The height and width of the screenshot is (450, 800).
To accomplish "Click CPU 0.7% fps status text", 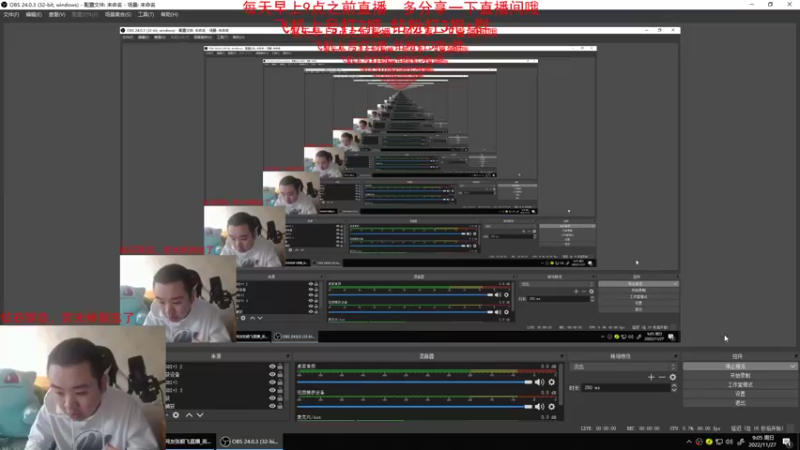I will pyautogui.click(x=697, y=429).
